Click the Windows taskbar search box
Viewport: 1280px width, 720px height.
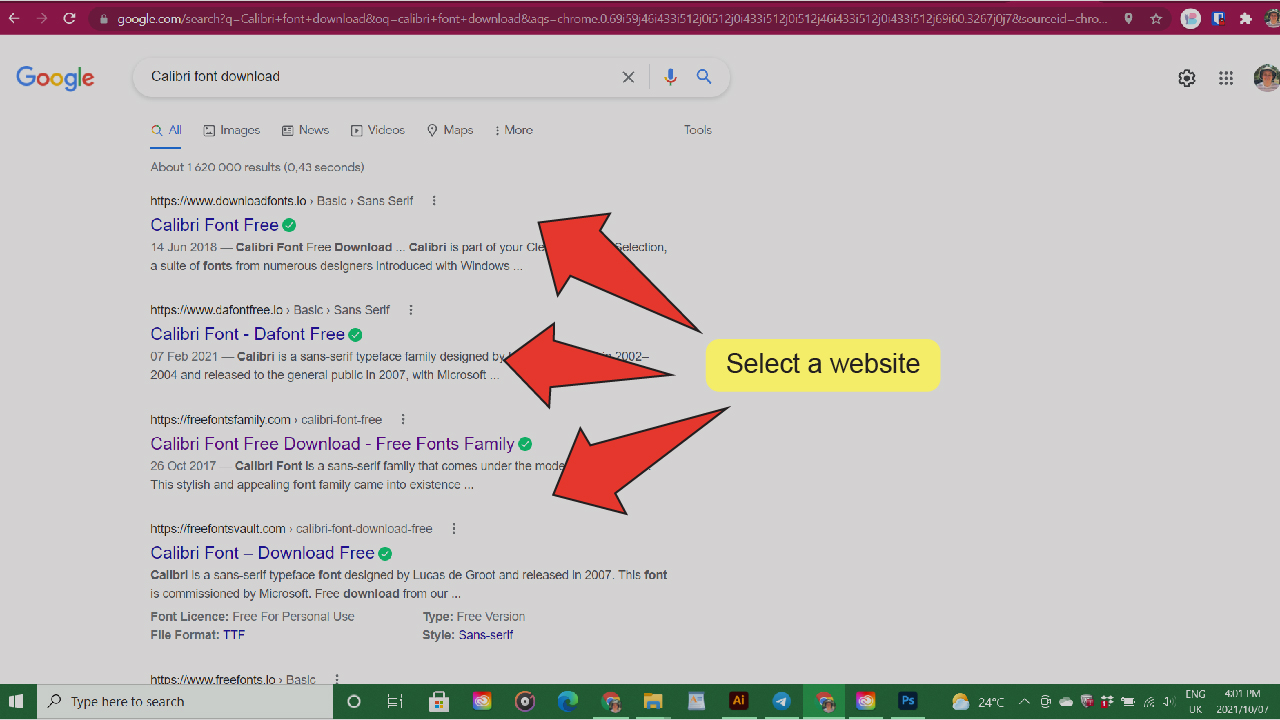coord(185,702)
